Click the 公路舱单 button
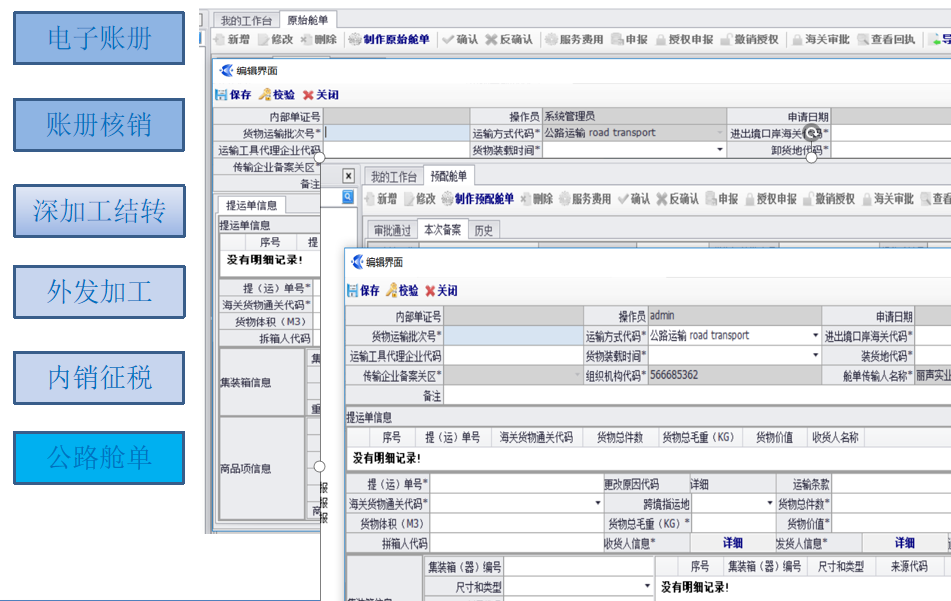This screenshot has width=951, height=601. coord(99,458)
